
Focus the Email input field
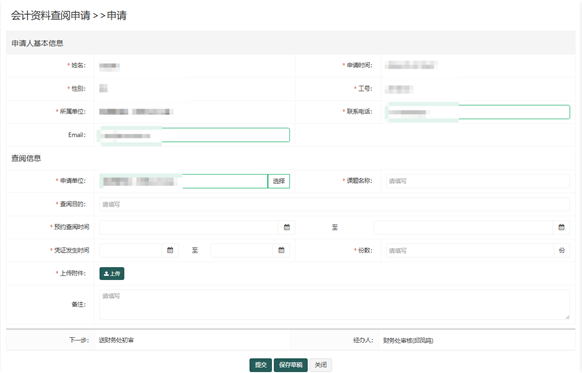(194, 135)
